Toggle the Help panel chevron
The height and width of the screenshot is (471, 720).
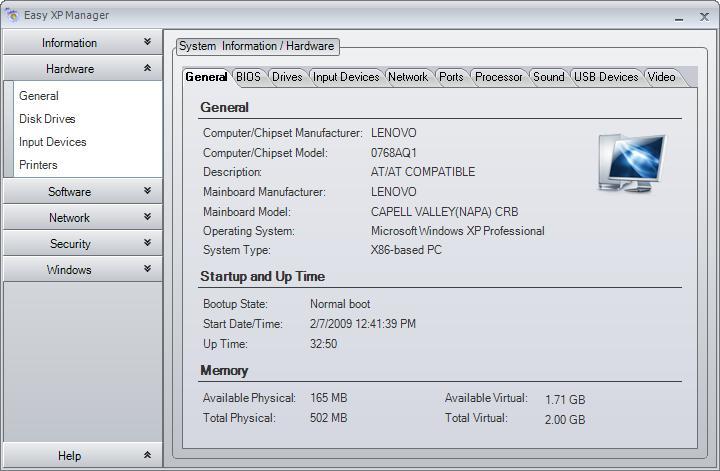[147, 455]
